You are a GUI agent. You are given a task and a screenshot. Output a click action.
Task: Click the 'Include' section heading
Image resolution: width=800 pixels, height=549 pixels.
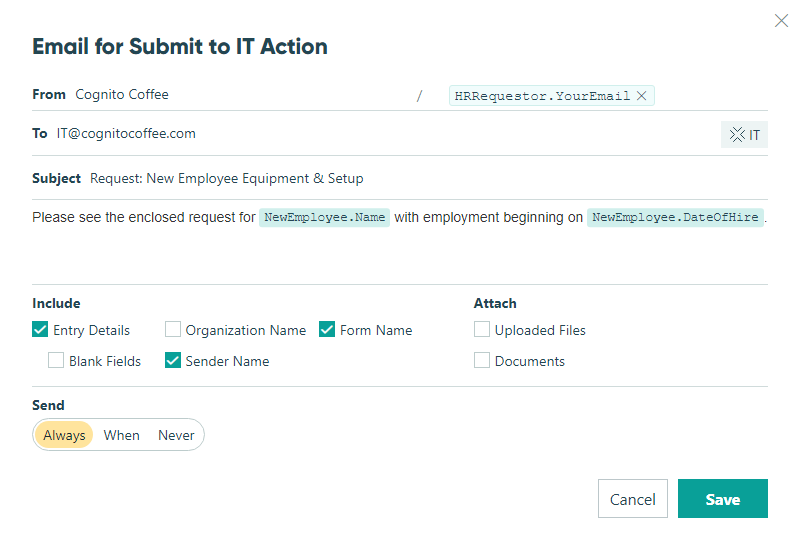[56, 303]
